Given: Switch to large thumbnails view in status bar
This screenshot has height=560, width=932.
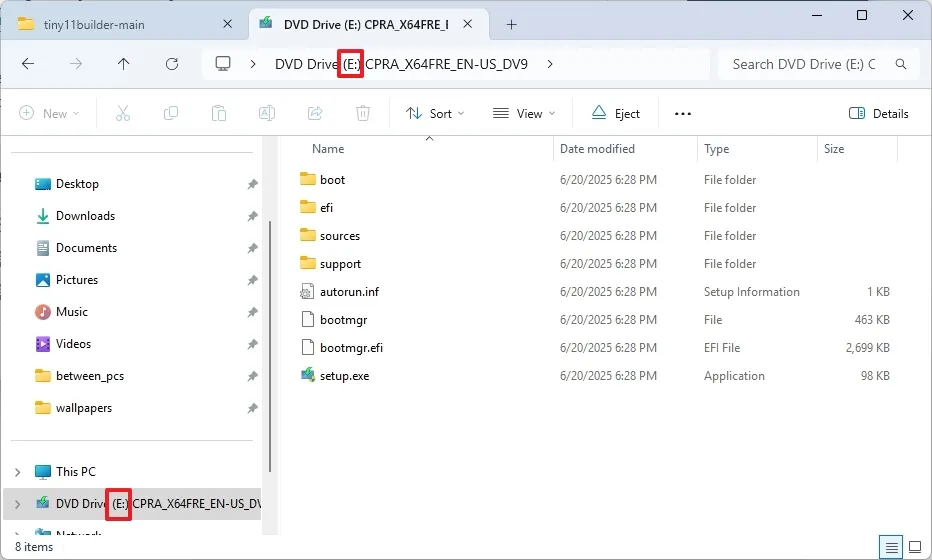Looking at the screenshot, I should click(x=915, y=547).
